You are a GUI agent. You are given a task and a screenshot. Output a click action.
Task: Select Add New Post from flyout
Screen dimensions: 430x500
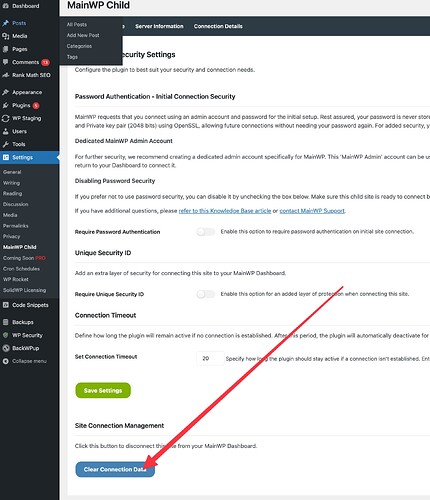[83, 35]
